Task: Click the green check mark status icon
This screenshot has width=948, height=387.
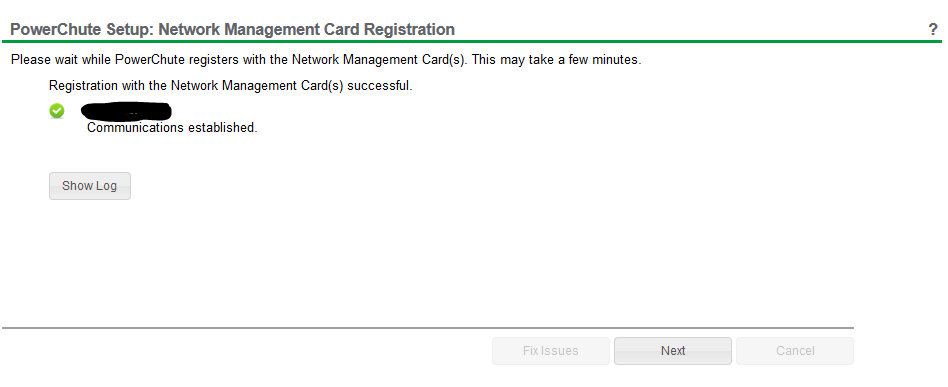Action: pos(57,111)
